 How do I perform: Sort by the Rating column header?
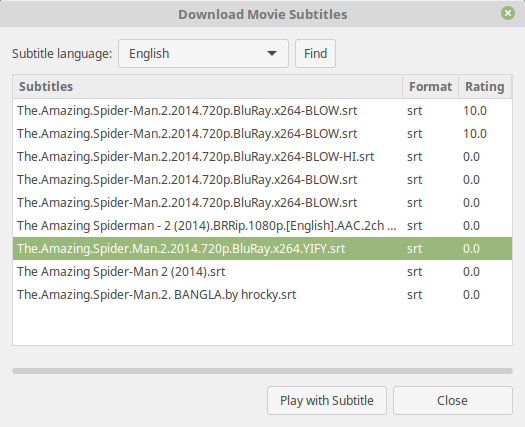485,86
